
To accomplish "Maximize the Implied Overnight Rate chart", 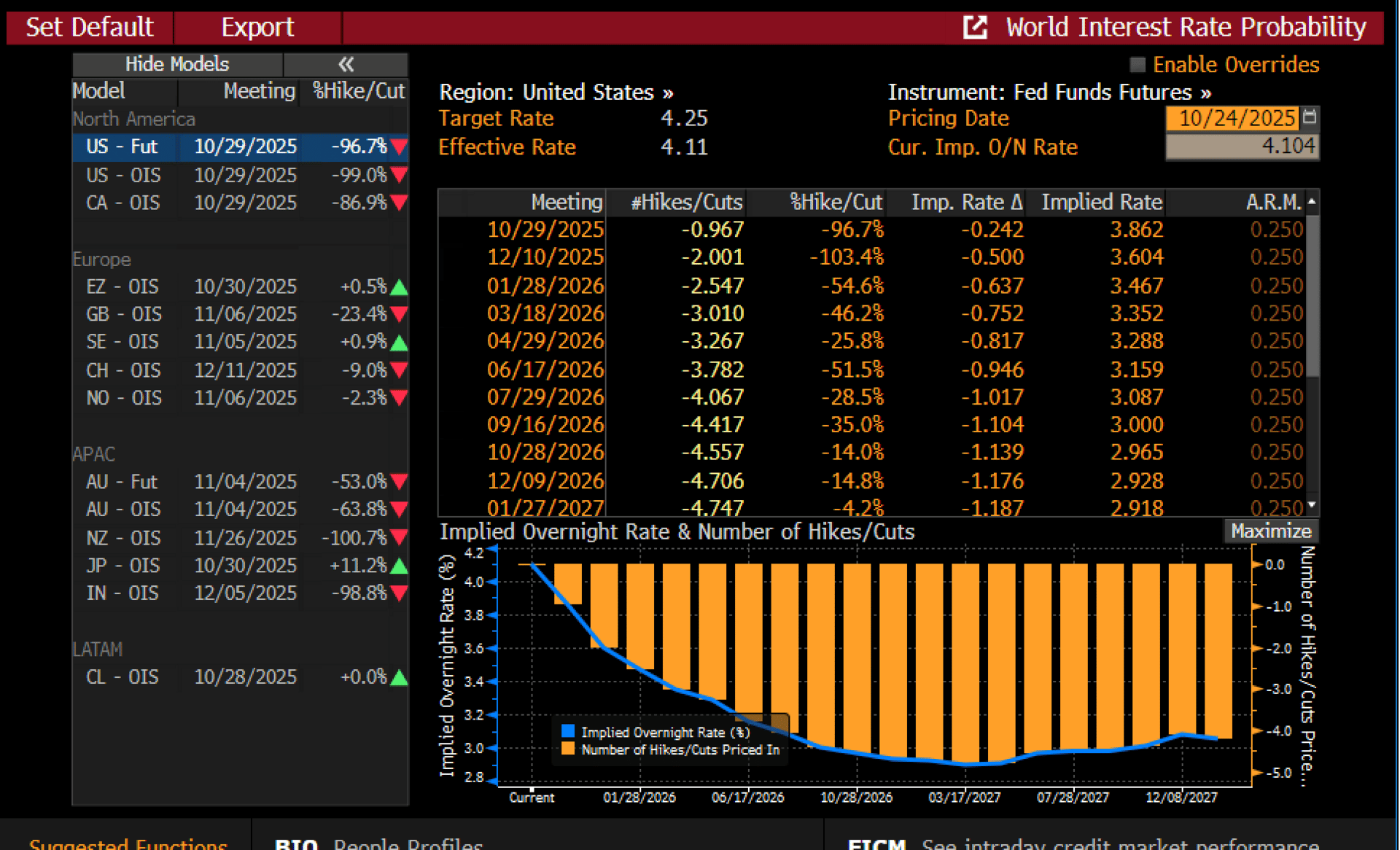I will [x=1270, y=531].
